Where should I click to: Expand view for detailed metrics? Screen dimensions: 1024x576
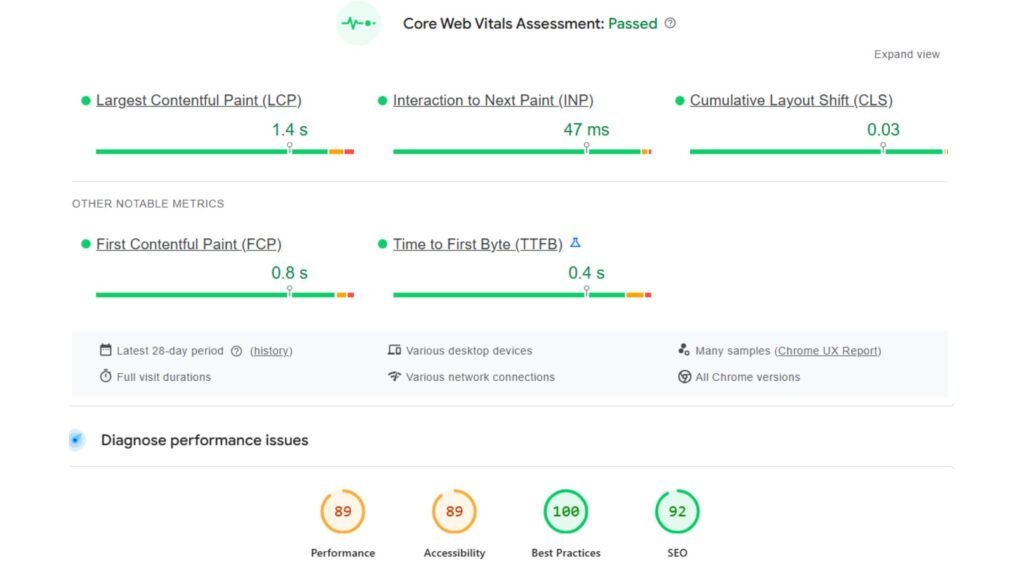coord(906,54)
